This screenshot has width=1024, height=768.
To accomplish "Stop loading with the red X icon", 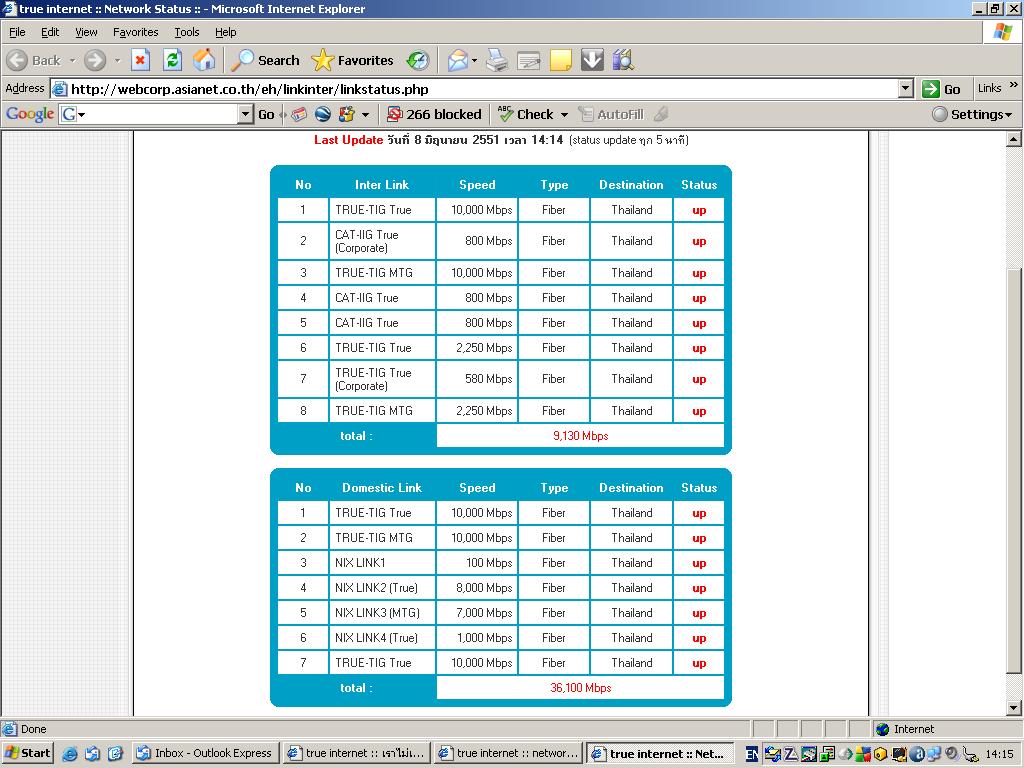I will (140, 61).
